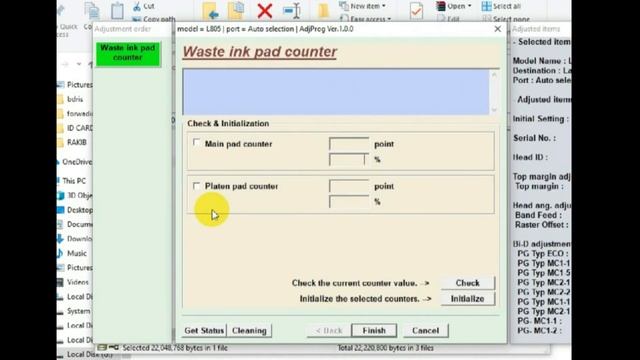The height and width of the screenshot is (360, 640).
Task: Click the Videos folder icon in sidebar
Action: click(60, 282)
